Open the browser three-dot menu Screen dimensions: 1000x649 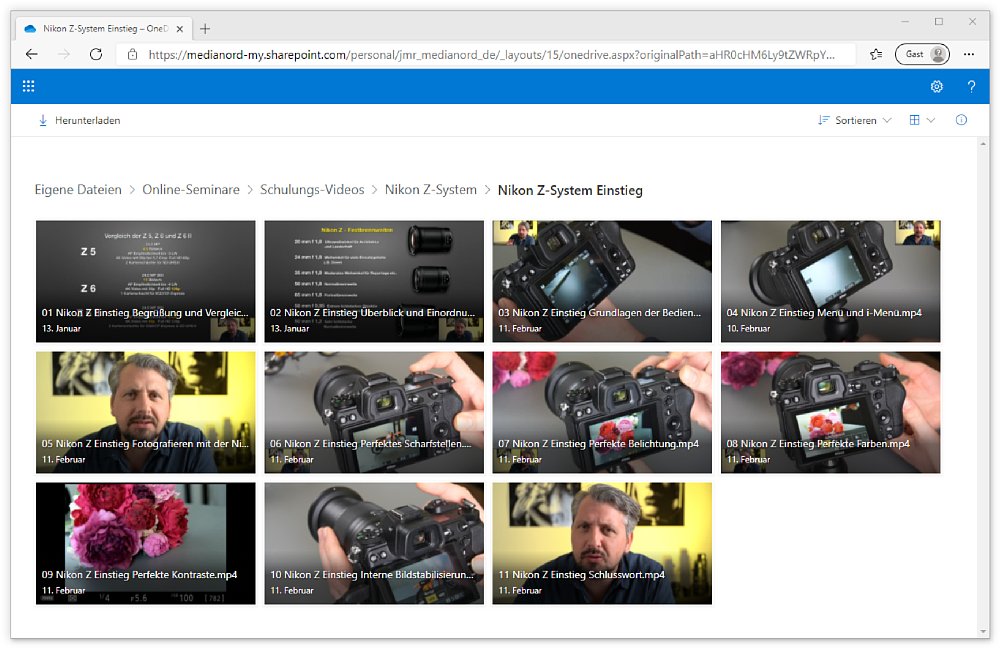point(969,54)
